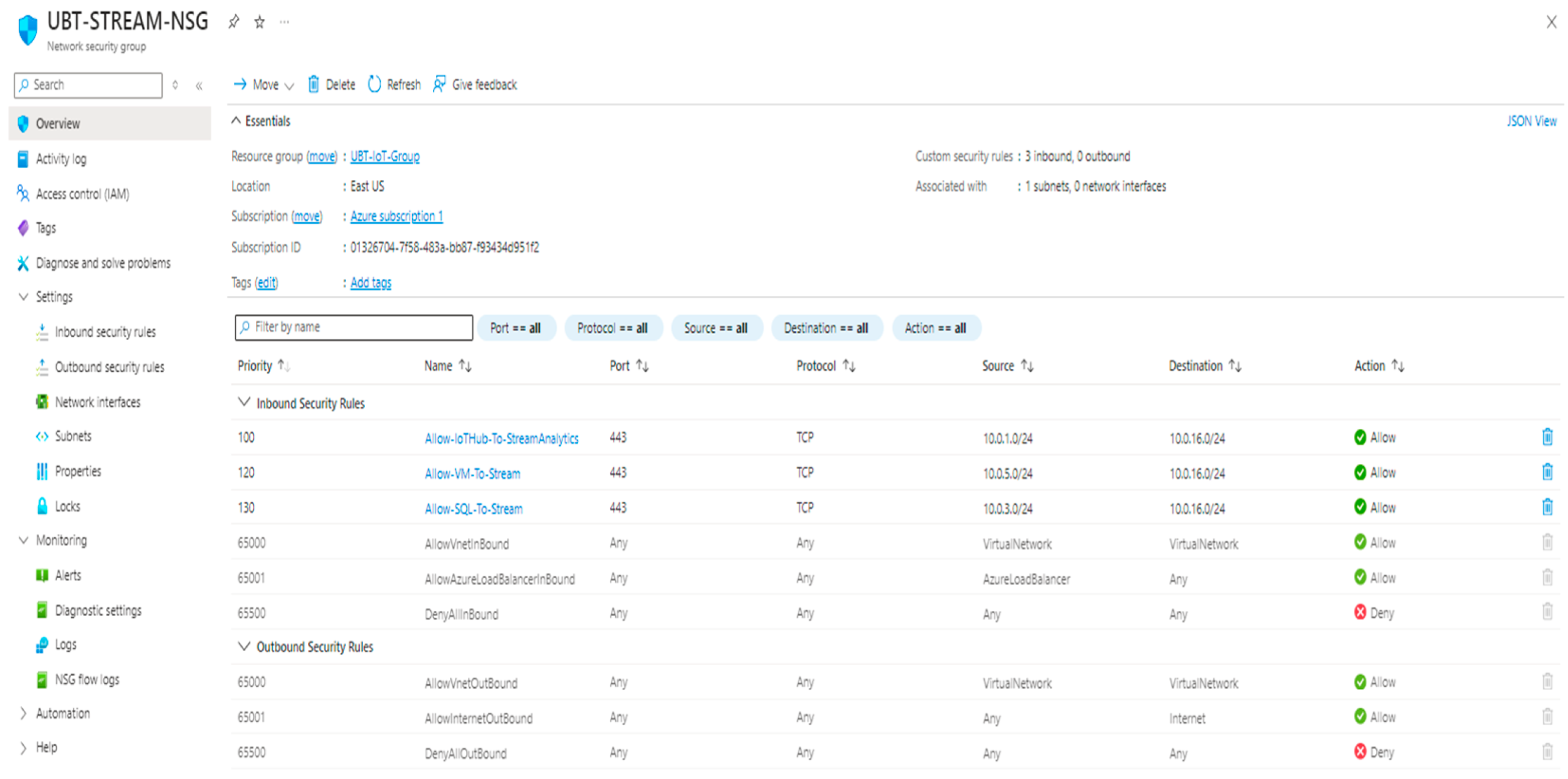Delete the Allow-IoTHub-To-StreamAnalytics rule via trash icon
This screenshot has height=779, width=1568.
(x=1547, y=437)
